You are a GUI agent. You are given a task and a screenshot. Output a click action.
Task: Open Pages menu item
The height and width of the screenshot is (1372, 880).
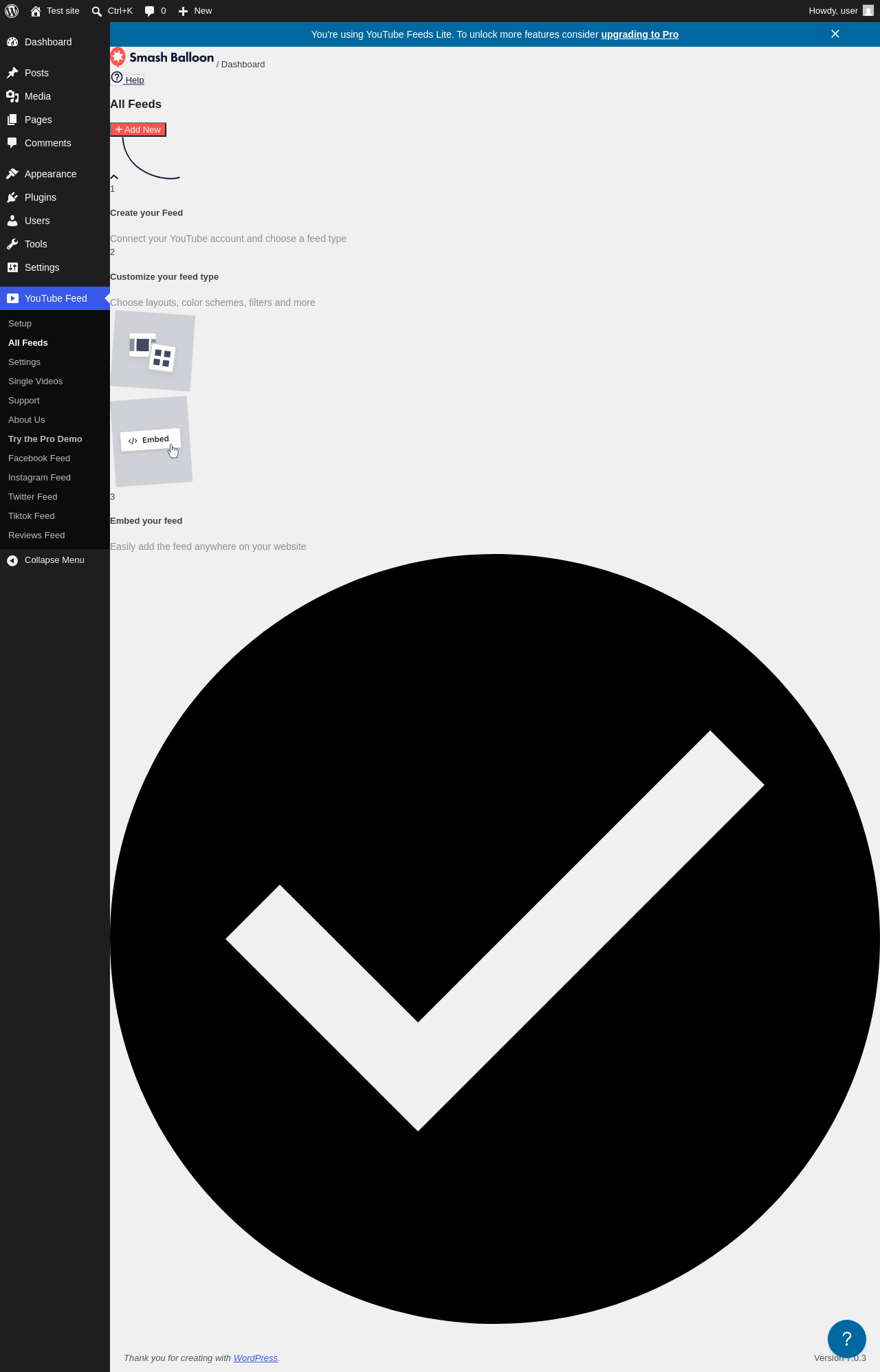point(55,120)
